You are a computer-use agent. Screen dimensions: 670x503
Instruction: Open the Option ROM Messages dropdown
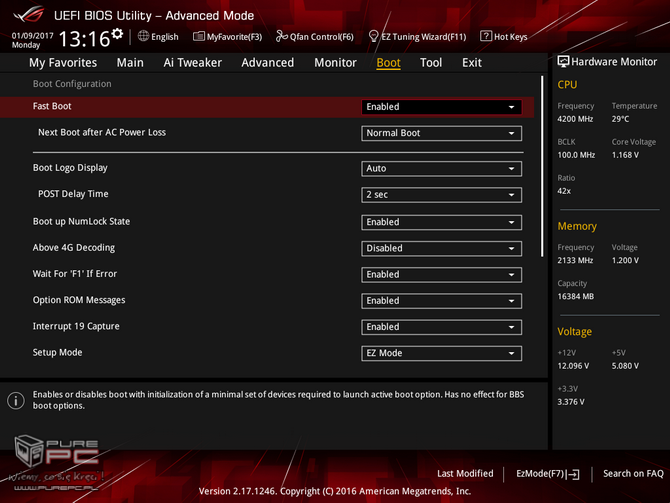coord(441,301)
